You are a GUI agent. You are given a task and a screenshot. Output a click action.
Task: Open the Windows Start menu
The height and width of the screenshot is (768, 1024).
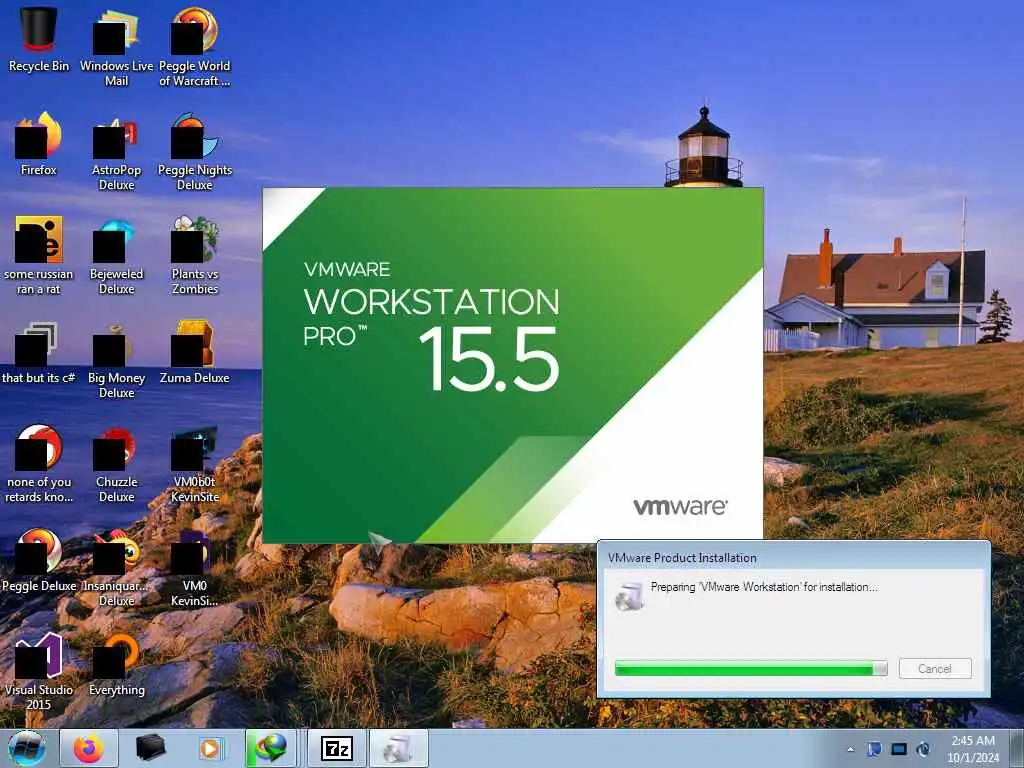(x=27, y=748)
